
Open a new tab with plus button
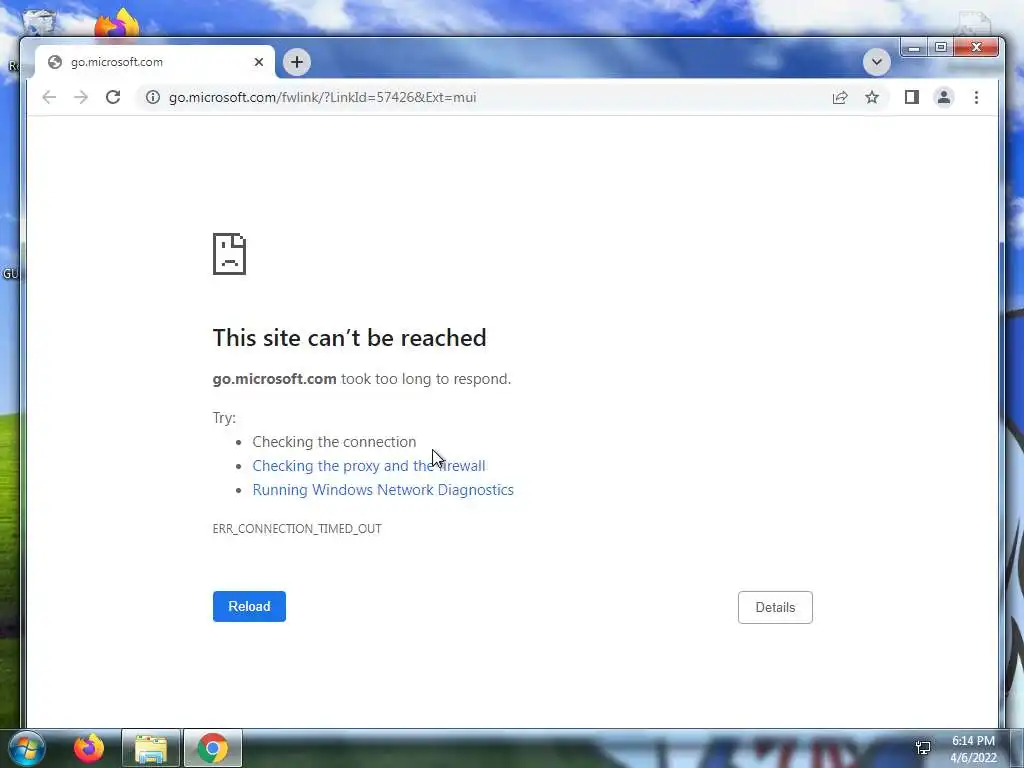pos(296,62)
